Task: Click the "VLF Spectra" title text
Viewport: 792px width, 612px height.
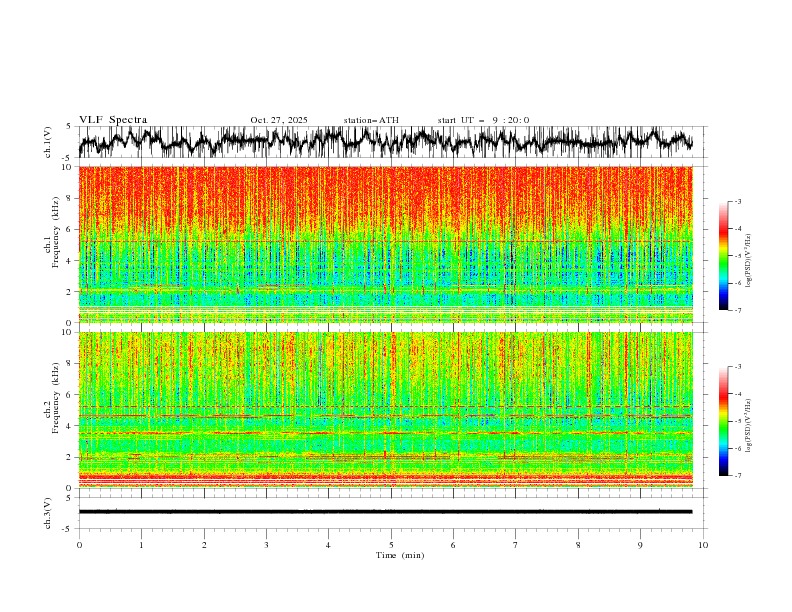Action: [113, 120]
